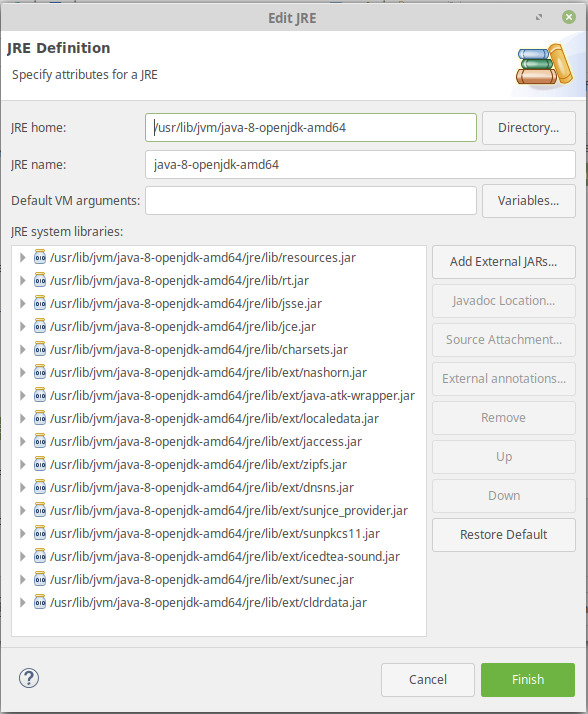Focus the Default VM arguments field
Viewport: 588px width, 714px height.
pos(311,200)
